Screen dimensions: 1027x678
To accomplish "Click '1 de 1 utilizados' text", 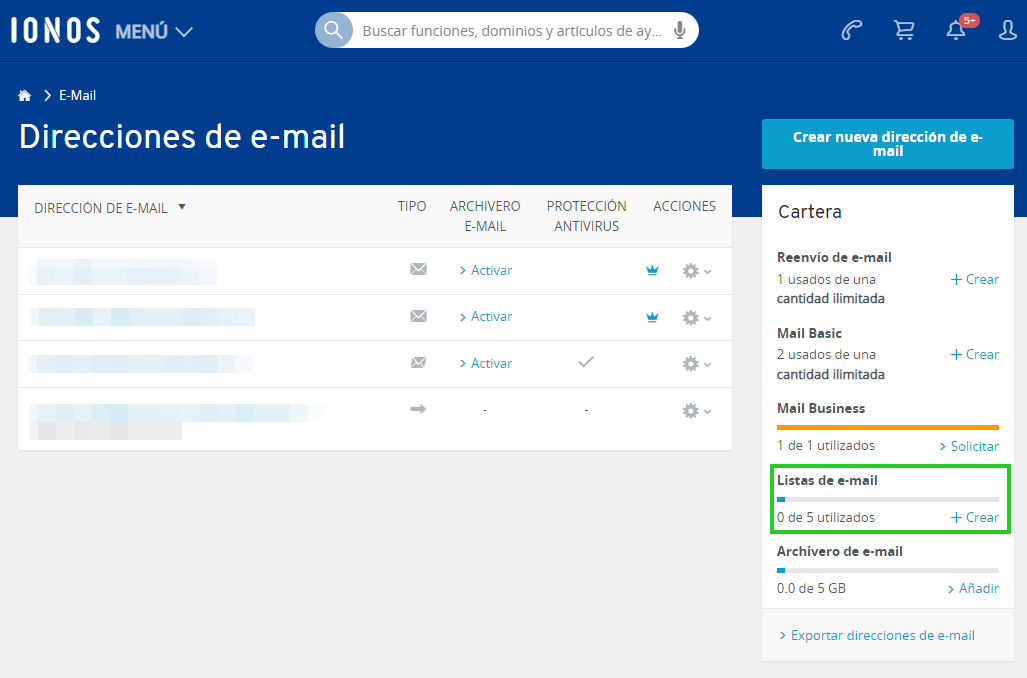I will [826, 445].
